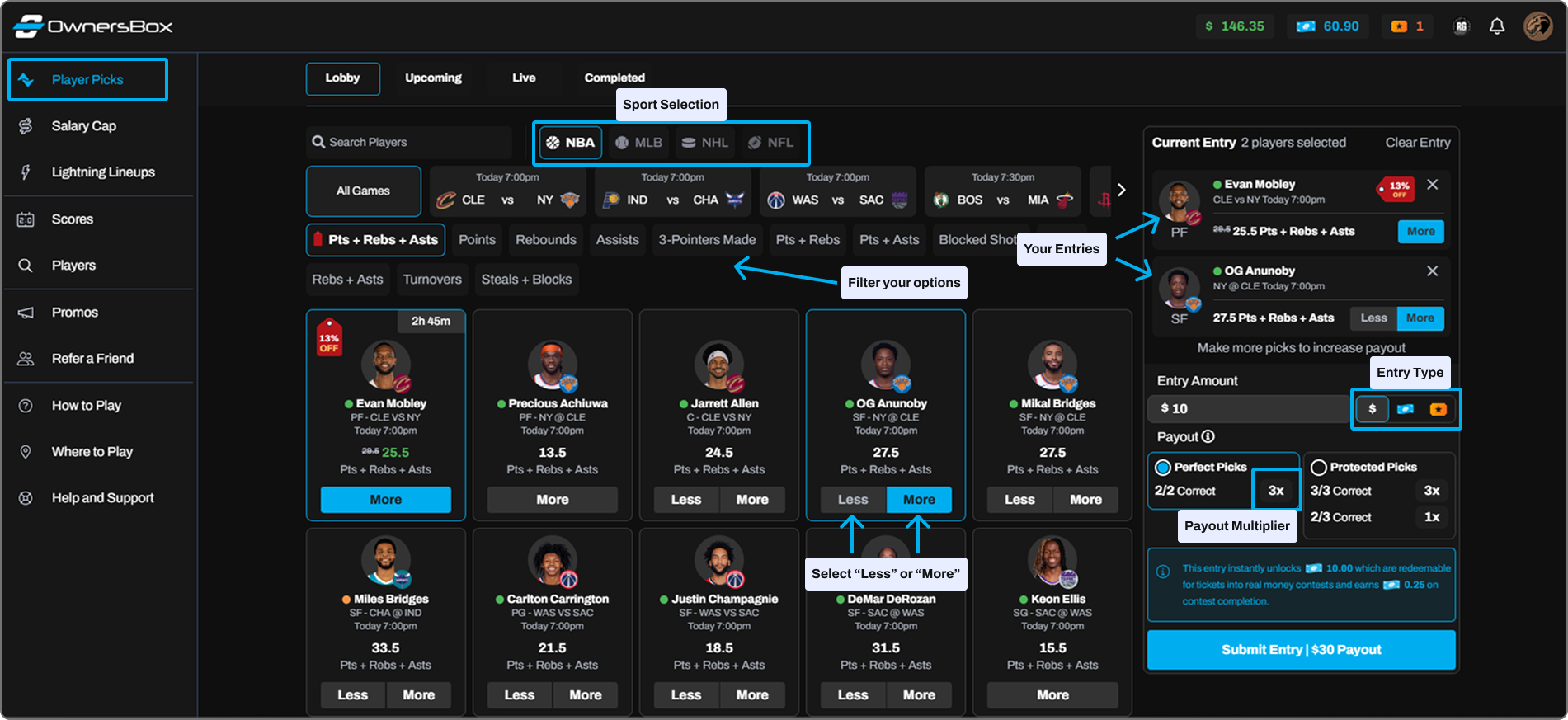Submit the entry for $30 payout
The image size is (1568, 720).
click(x=1301, y=650)
